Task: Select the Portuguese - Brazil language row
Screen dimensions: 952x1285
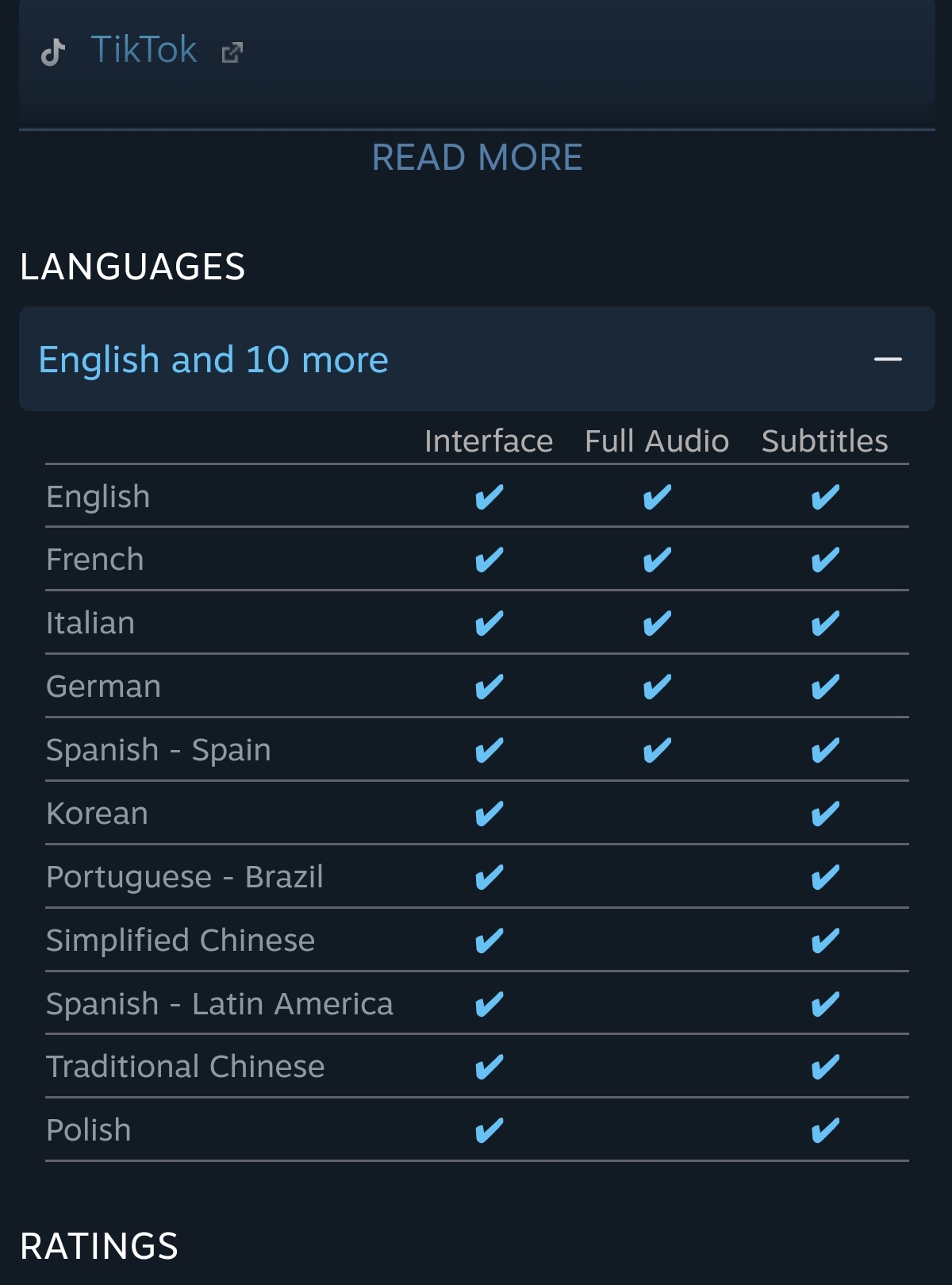Action: (185, 877)
